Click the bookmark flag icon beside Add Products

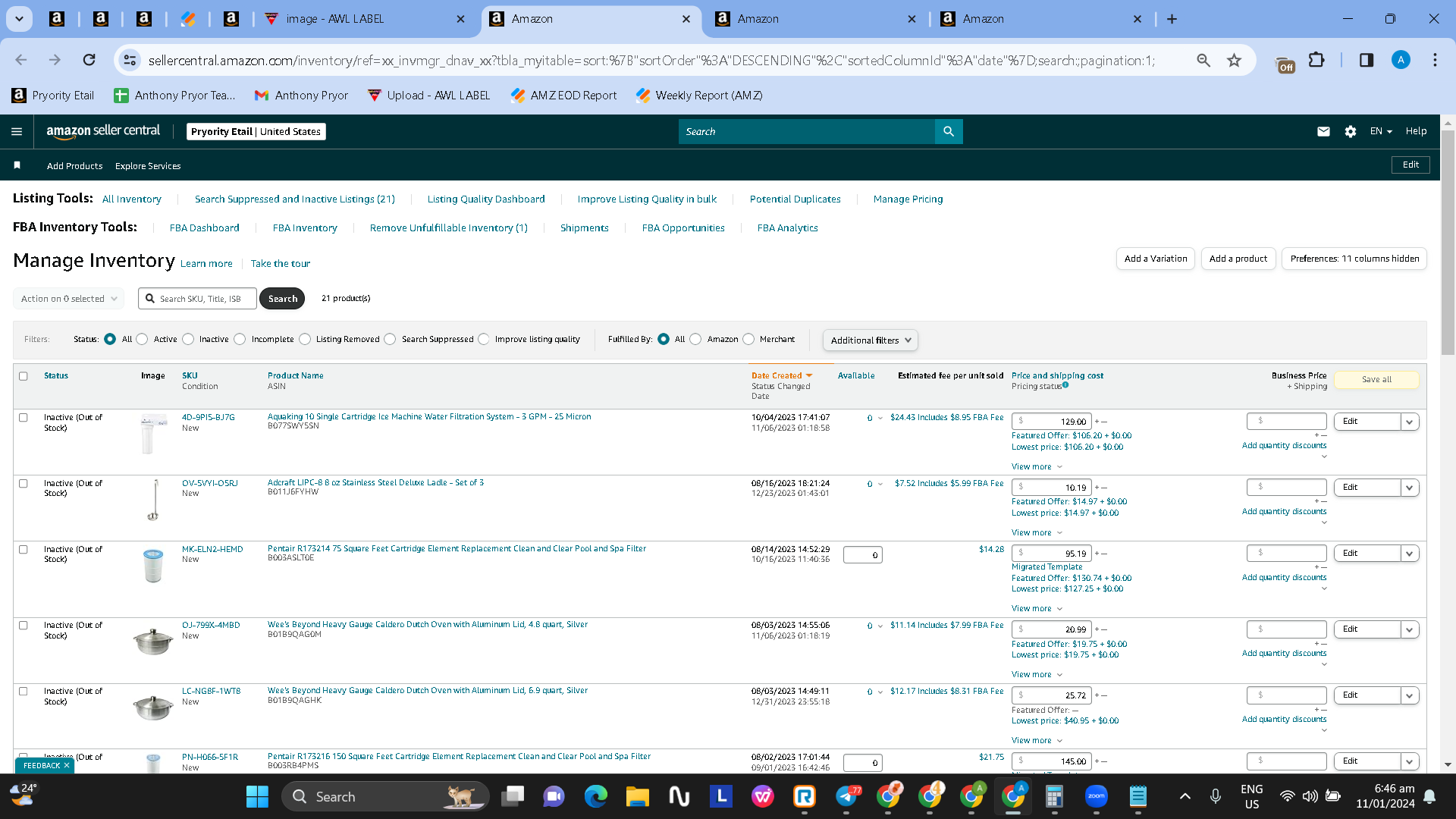click(17, 165)
